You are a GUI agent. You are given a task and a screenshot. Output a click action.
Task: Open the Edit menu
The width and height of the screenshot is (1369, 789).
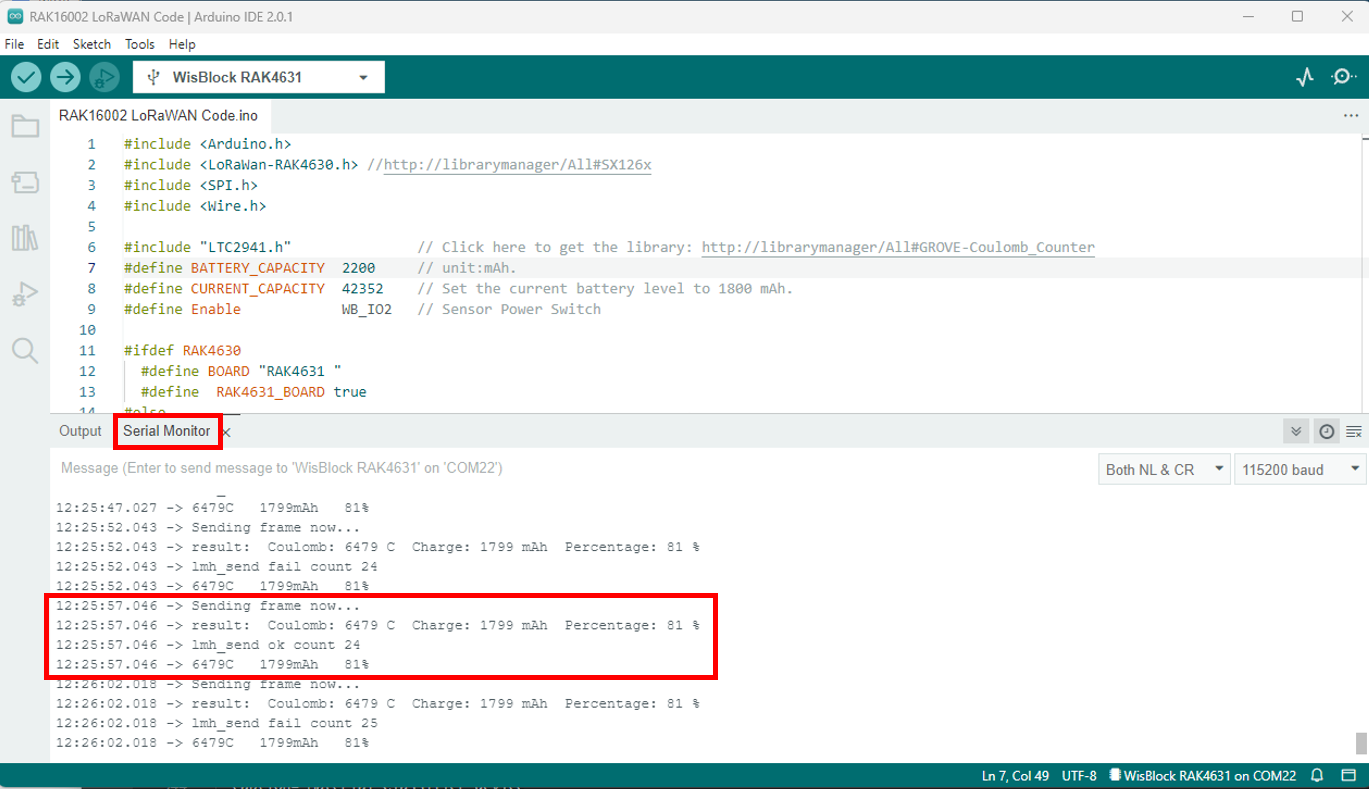(48, 44)
